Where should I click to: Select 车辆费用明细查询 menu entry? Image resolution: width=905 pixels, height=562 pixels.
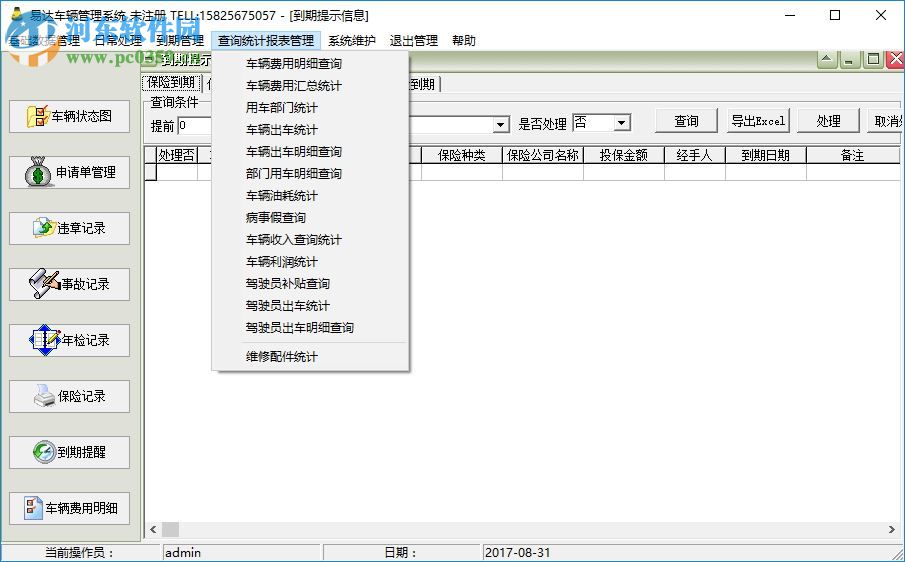pyautogui.click(x=311, y=63)
